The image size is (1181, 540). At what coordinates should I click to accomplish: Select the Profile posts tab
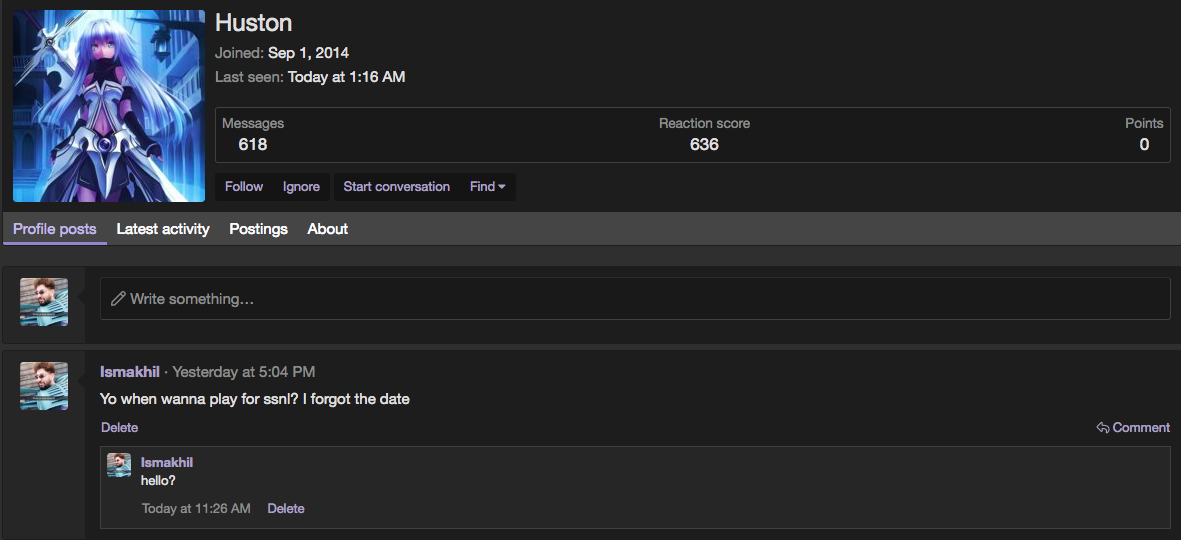[55, 229]
